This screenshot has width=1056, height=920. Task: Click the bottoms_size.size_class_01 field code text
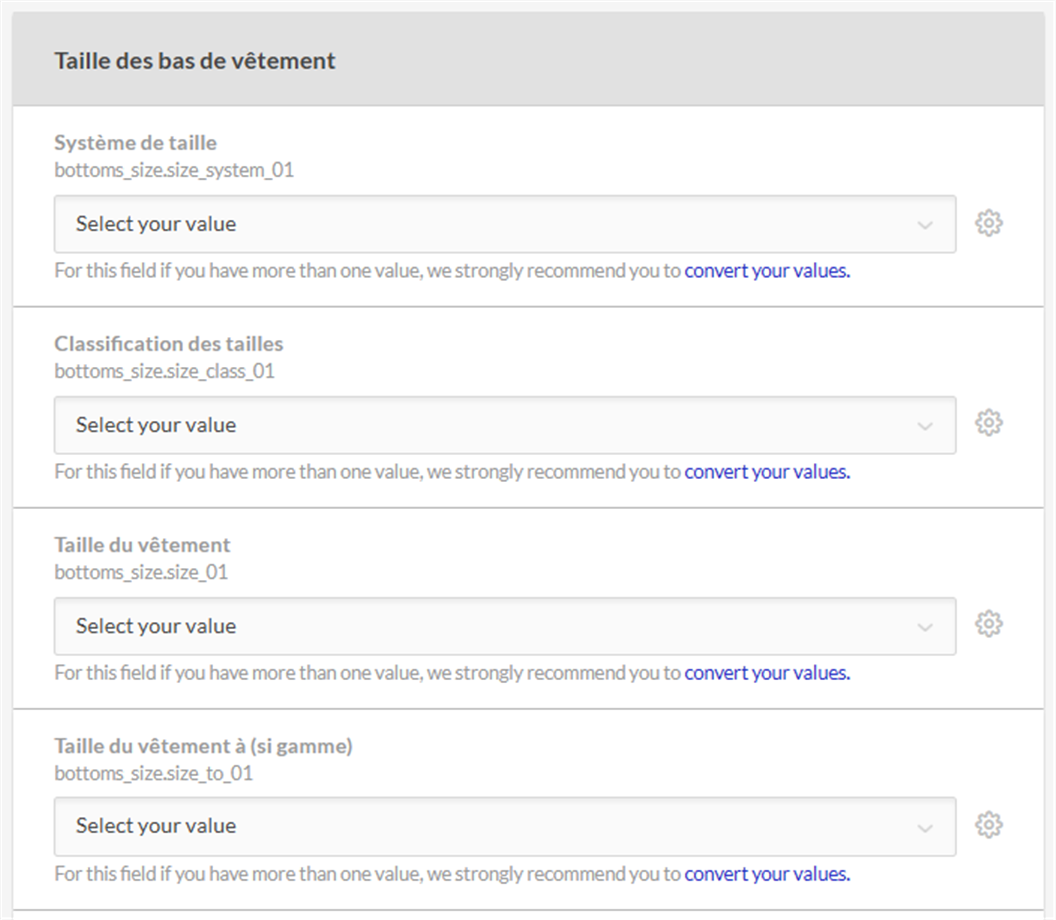(x=164, y=371)
